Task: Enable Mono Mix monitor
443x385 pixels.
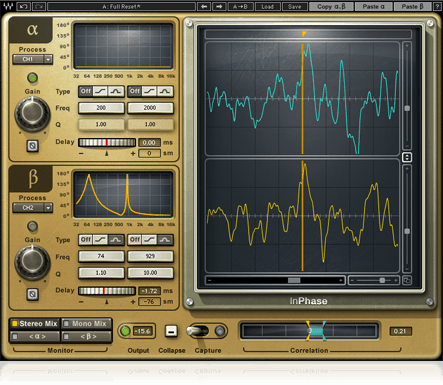Action: (x=86, y=324)
